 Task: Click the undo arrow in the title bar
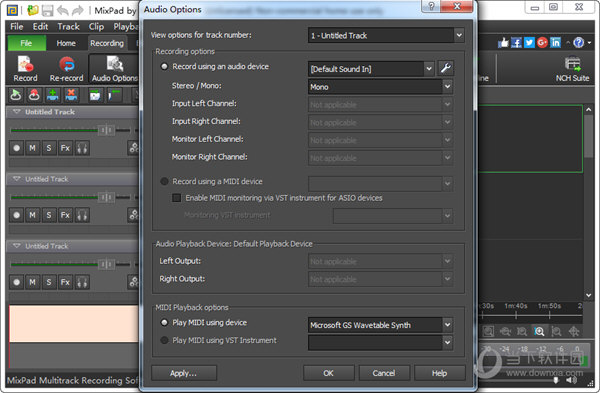click(63, 10)
